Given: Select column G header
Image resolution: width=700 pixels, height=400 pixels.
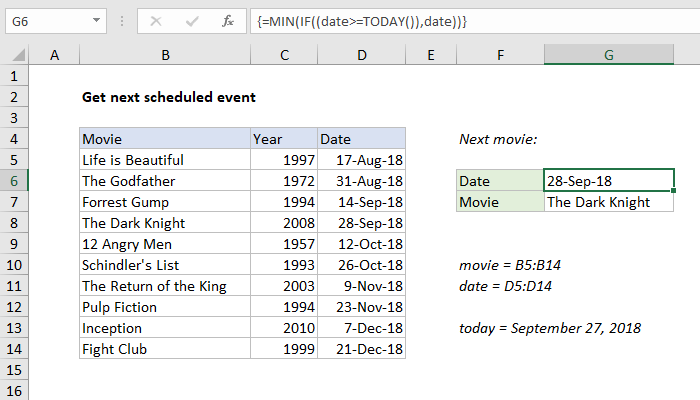Looking at the screenshot, I should click(609, 54).
